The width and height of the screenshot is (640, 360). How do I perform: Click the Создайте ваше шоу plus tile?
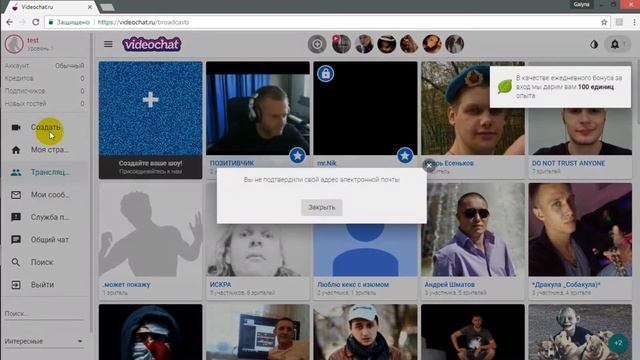coord(150,120)
